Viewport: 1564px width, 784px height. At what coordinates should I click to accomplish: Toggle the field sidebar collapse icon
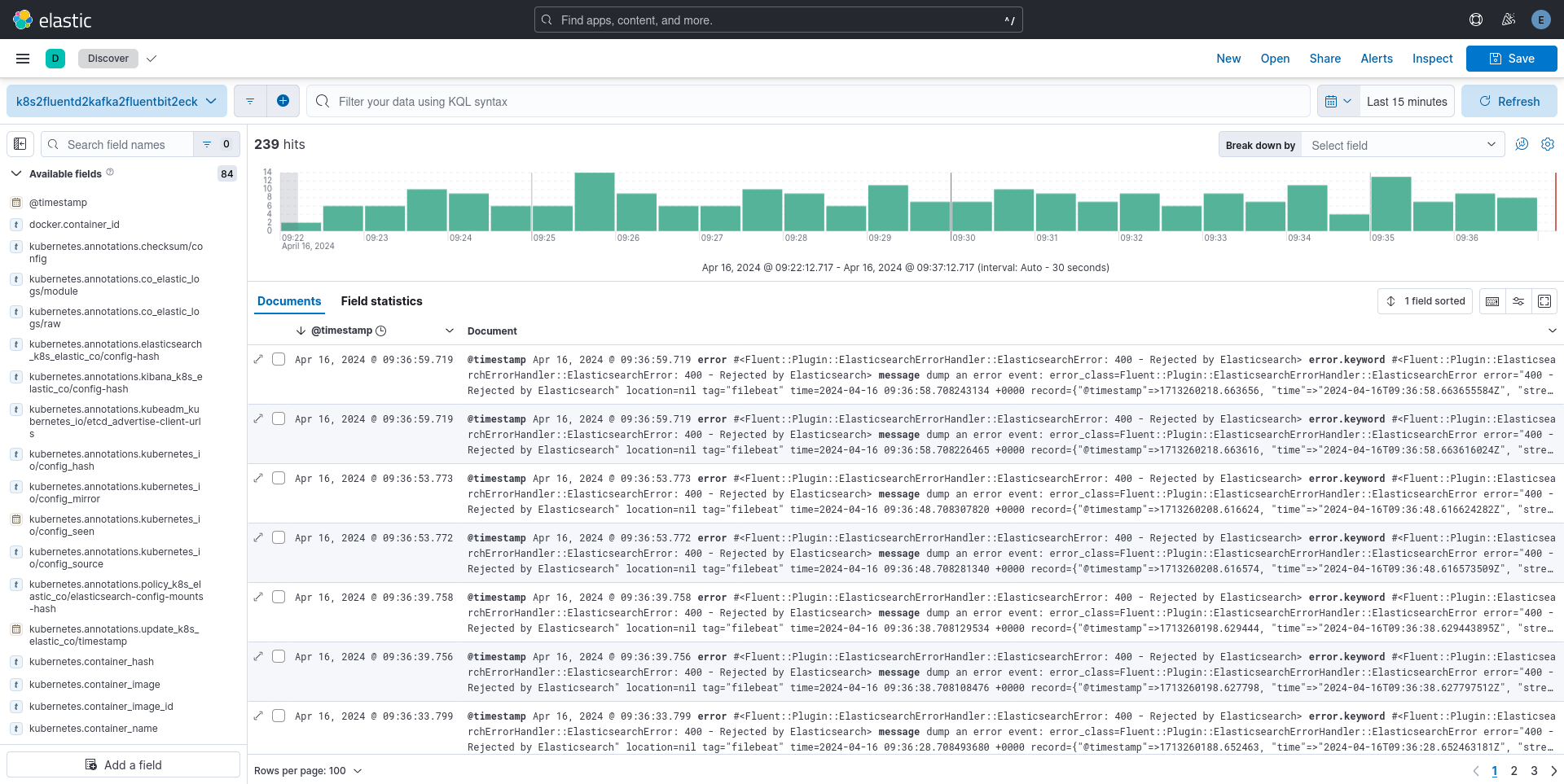click(x=20, y=144)
